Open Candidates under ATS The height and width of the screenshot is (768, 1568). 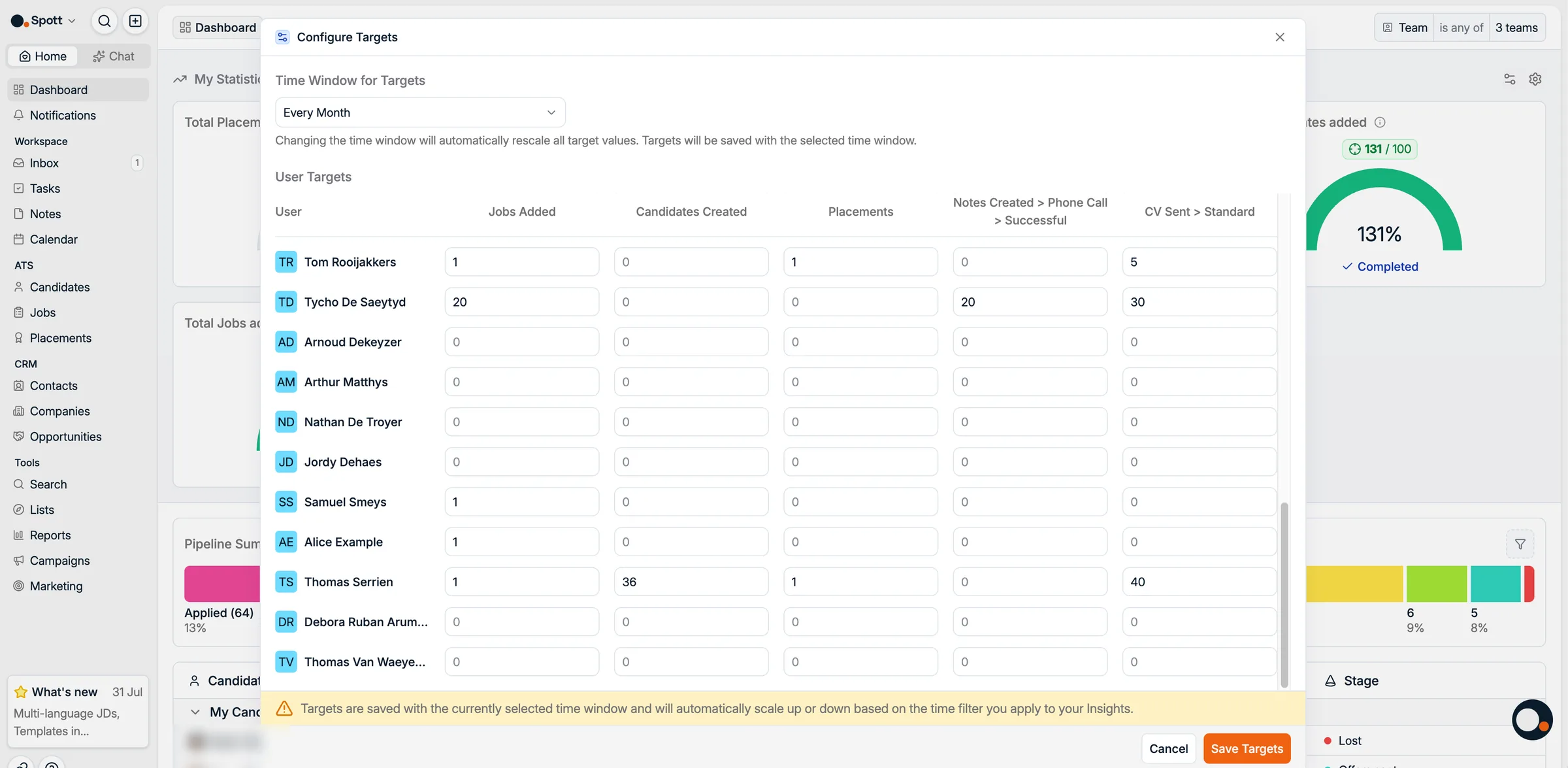point(78,287)
